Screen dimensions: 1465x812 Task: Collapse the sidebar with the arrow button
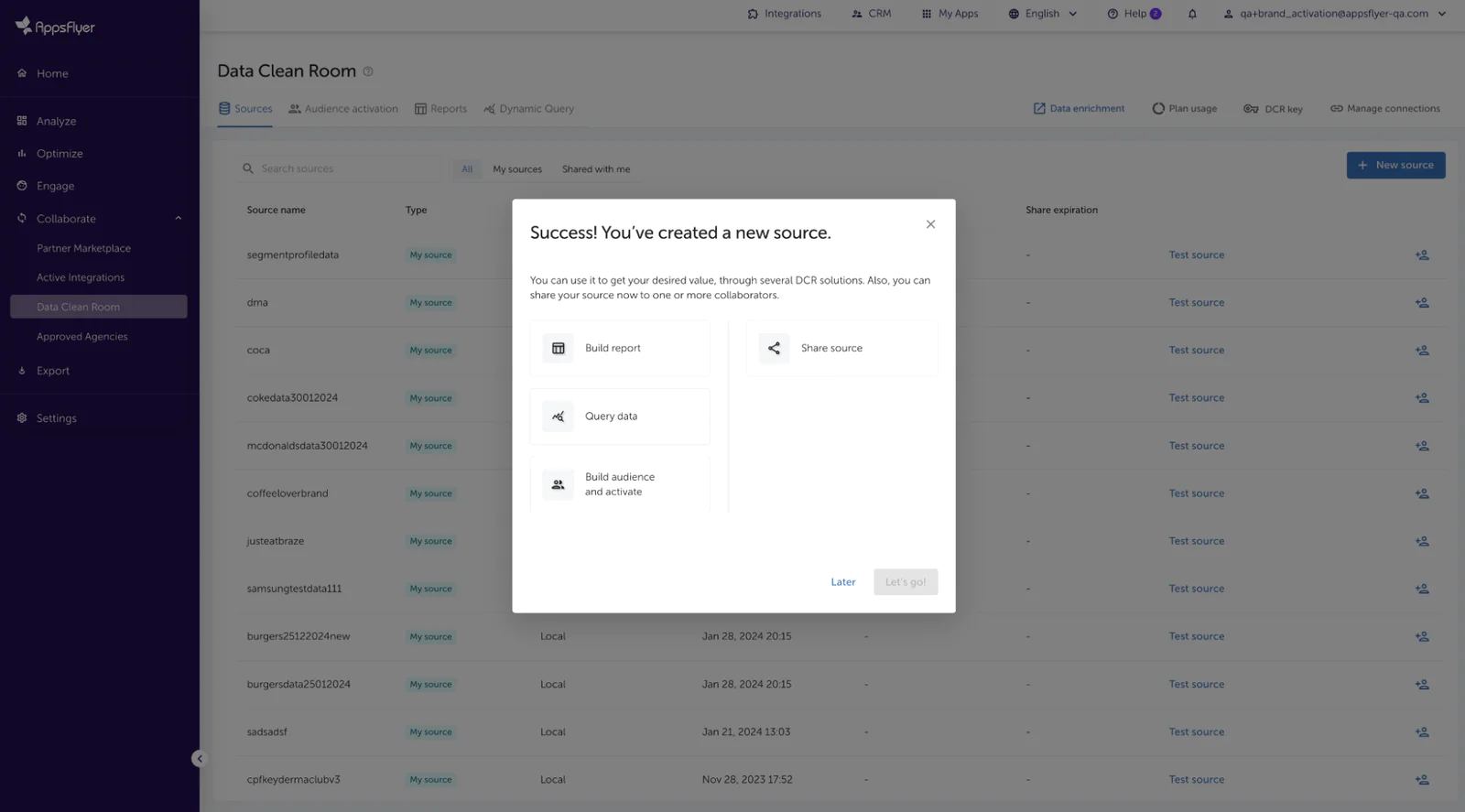pos(199,758)
